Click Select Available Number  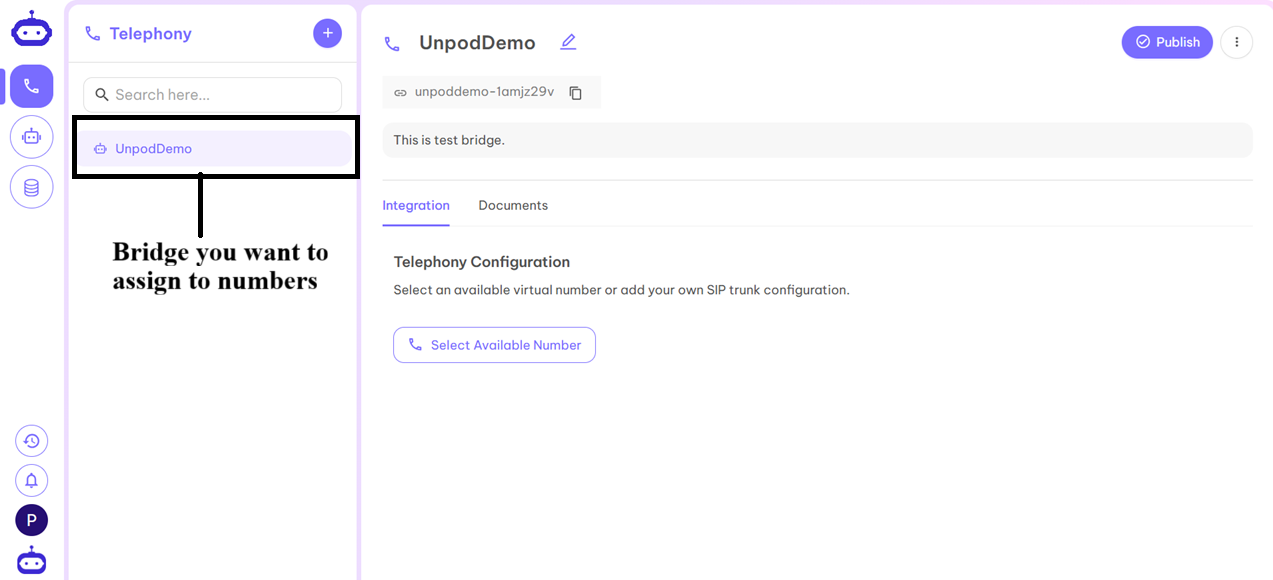pos(494,344)
